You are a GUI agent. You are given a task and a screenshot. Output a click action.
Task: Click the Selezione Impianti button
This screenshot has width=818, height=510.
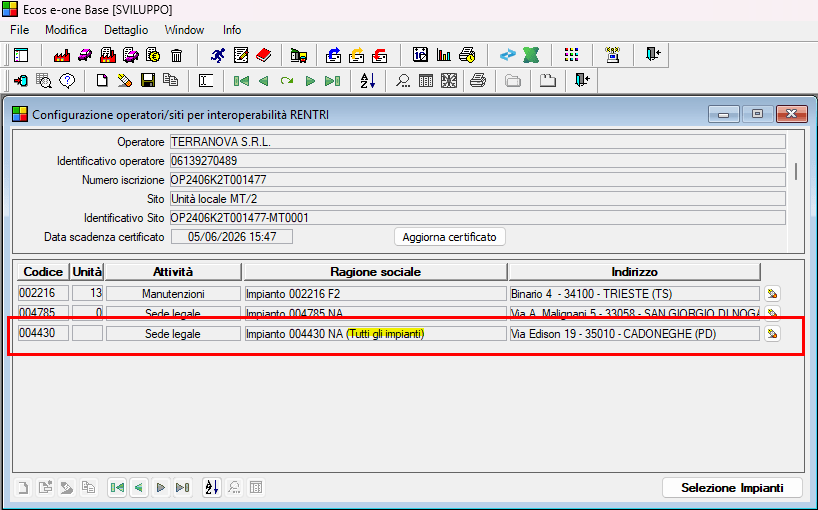pyautogui.click(x=732, y=488)
